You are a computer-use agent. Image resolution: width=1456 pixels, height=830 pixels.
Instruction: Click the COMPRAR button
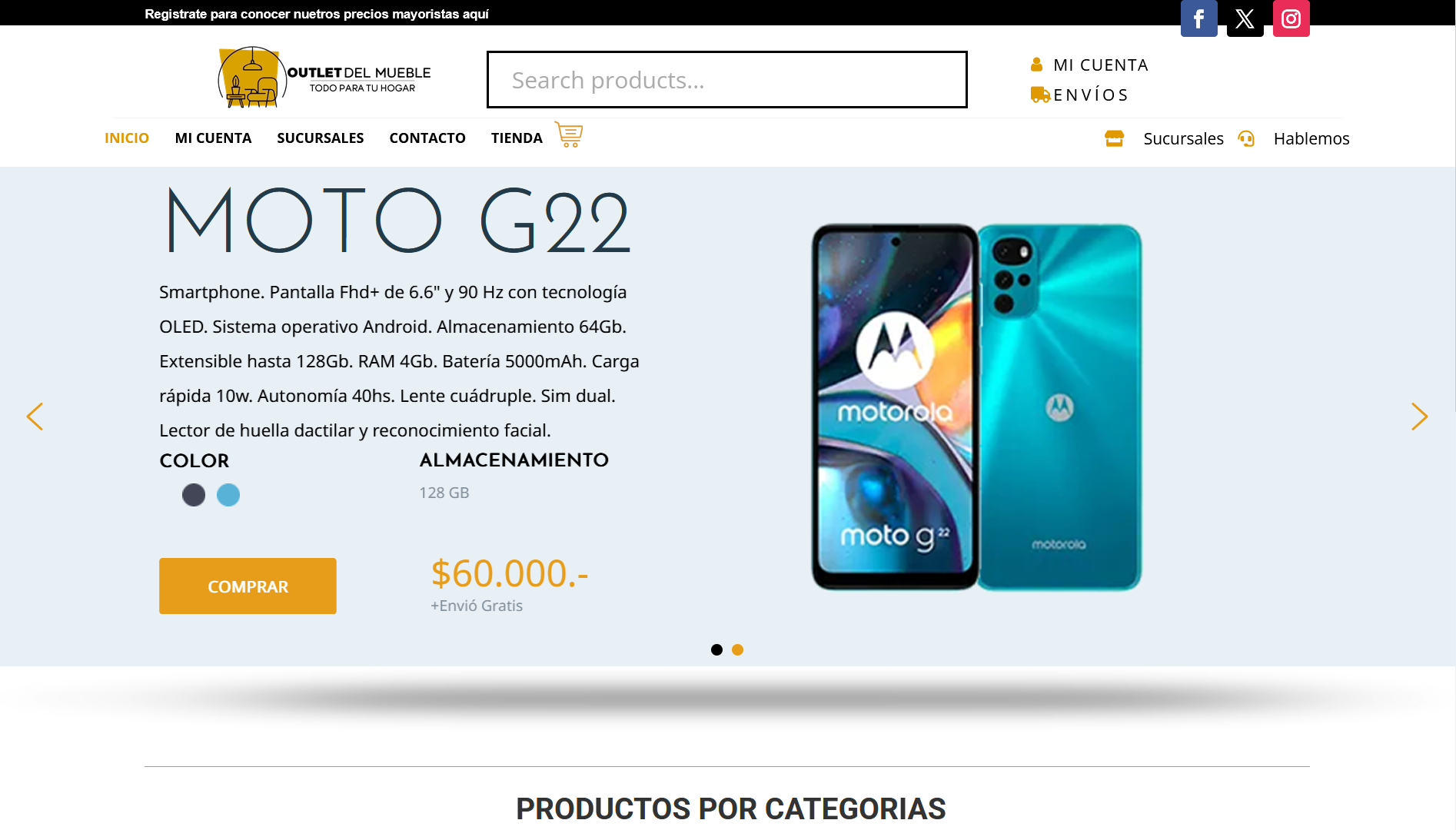248,586
